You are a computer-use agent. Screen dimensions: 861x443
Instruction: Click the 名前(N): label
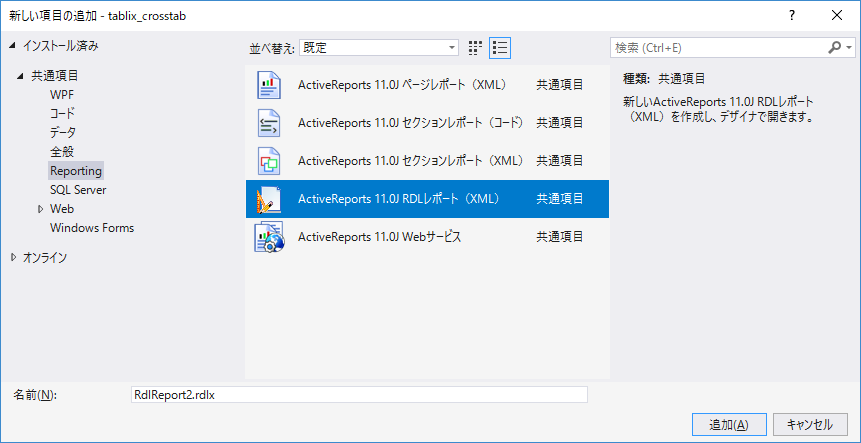pos(36,395)
